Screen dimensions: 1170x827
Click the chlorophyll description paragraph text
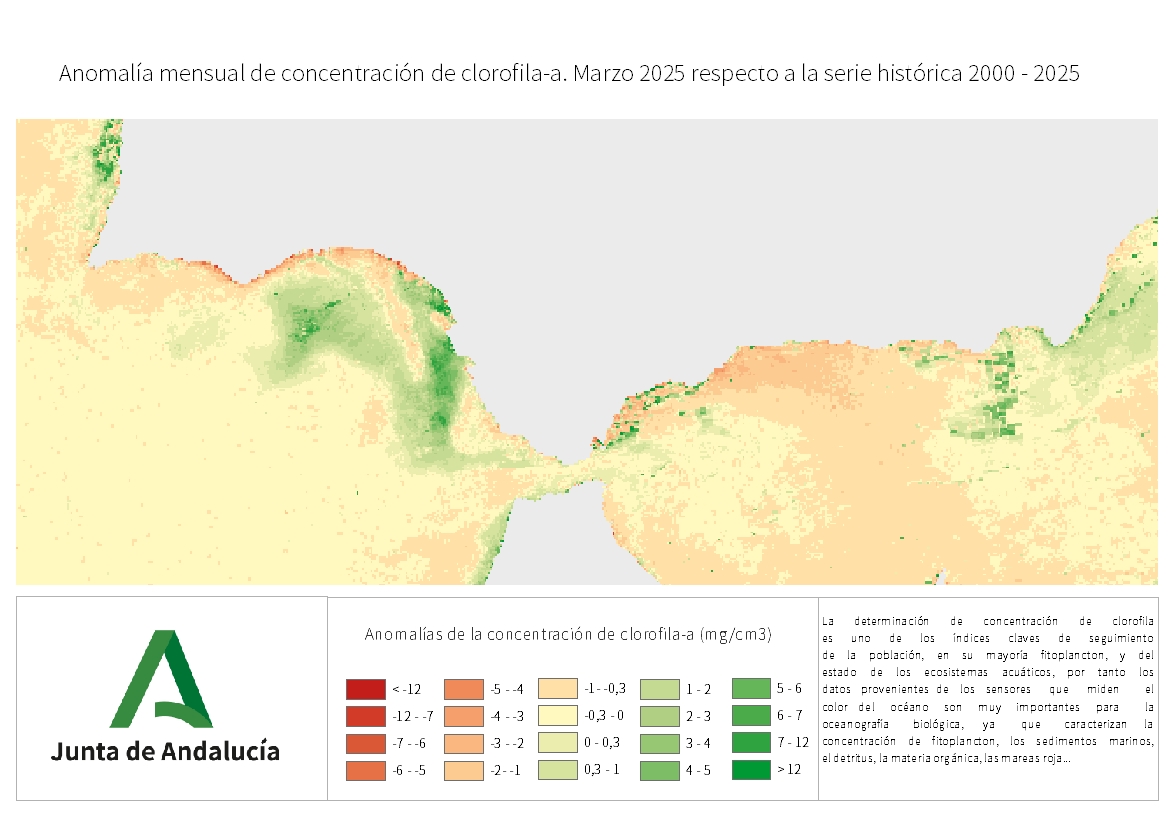click(x=987, y=688)
